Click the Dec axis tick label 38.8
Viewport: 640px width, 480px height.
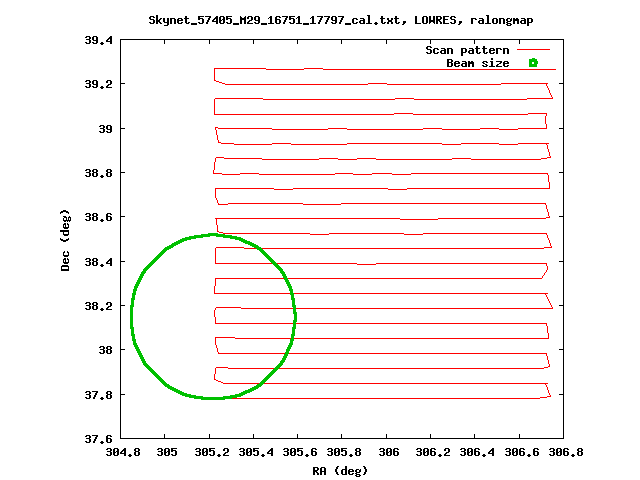pyautogui.click(x=98, y=173)
